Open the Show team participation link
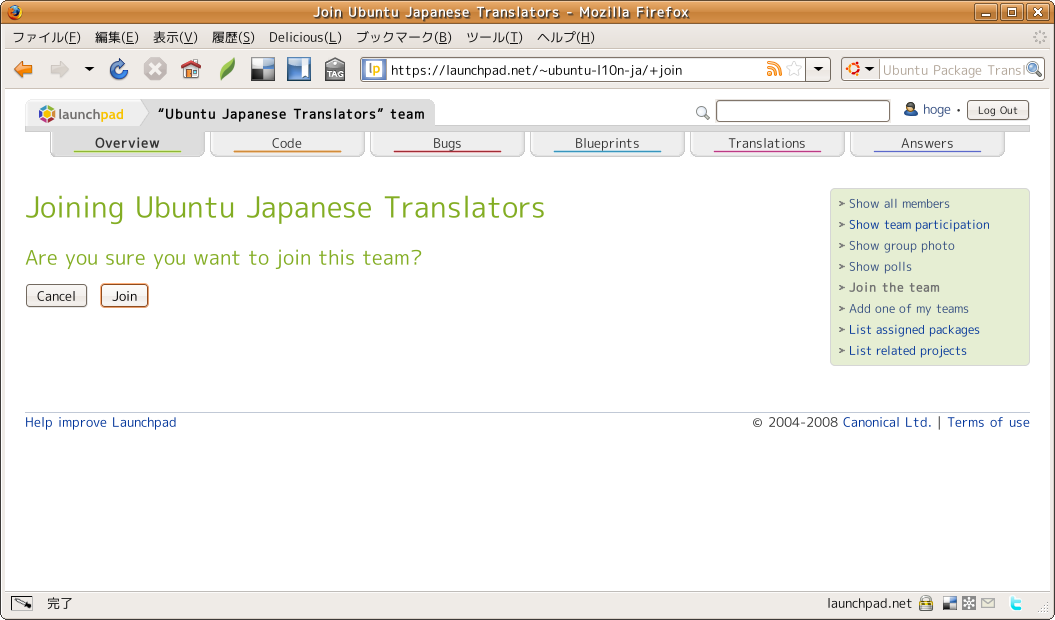Screen dimensions: 1055x620 coord(919,225)
